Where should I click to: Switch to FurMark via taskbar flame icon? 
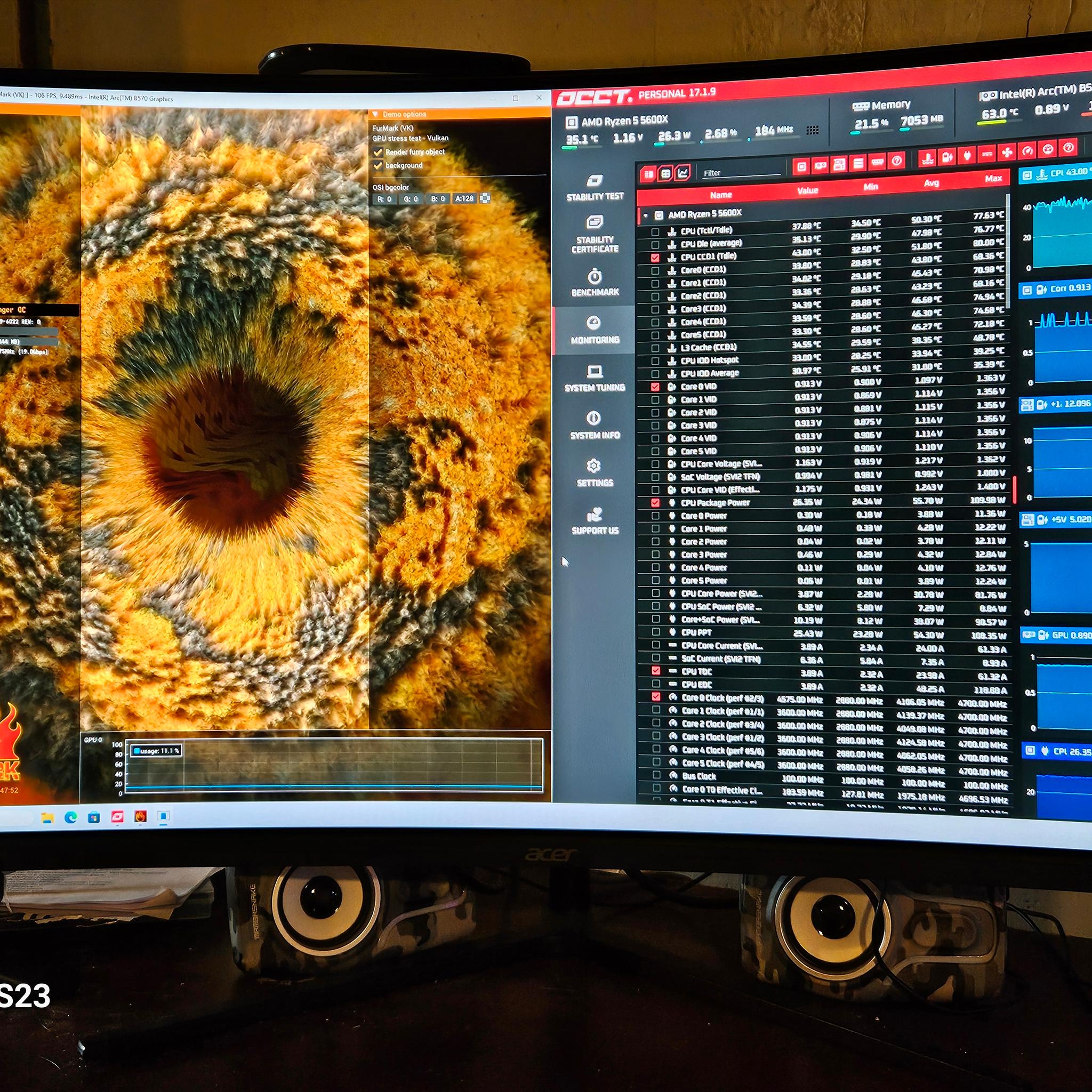(x=141, y=816)
